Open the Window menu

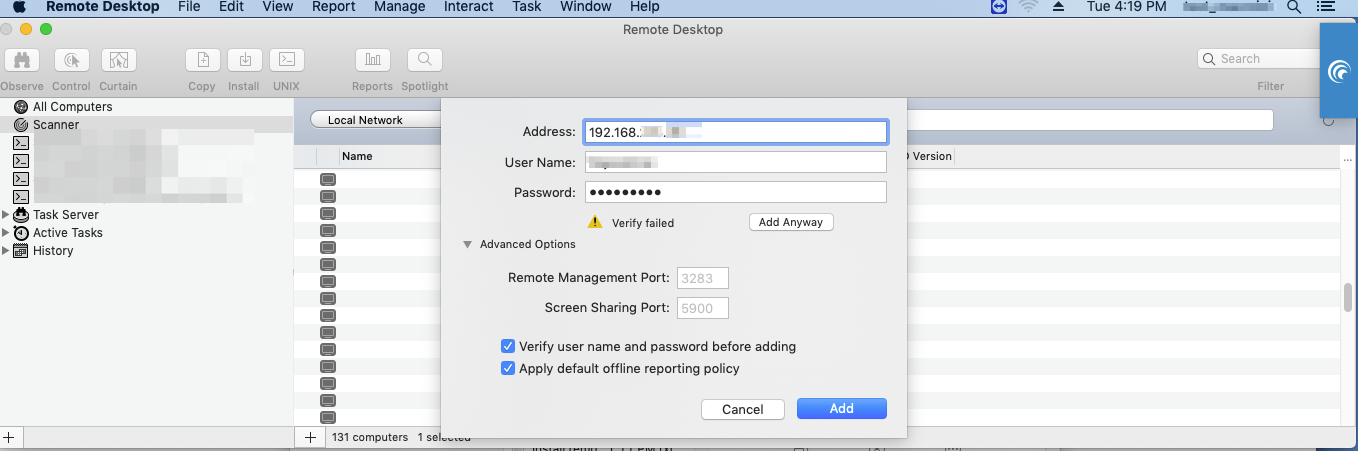pyautogui.click(x=585, y=7)
